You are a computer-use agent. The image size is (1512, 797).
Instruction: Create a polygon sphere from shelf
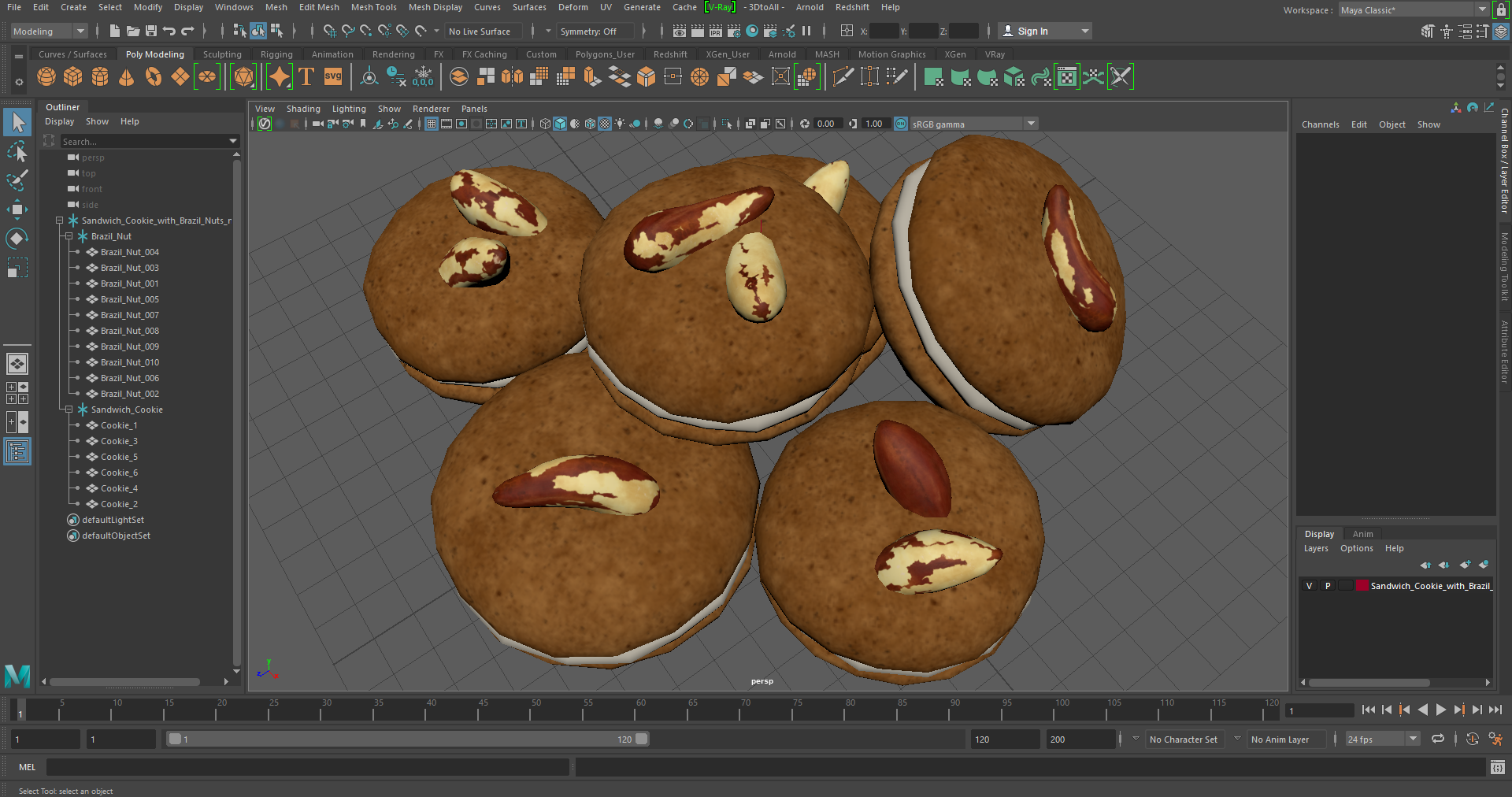tap(46, 76)
